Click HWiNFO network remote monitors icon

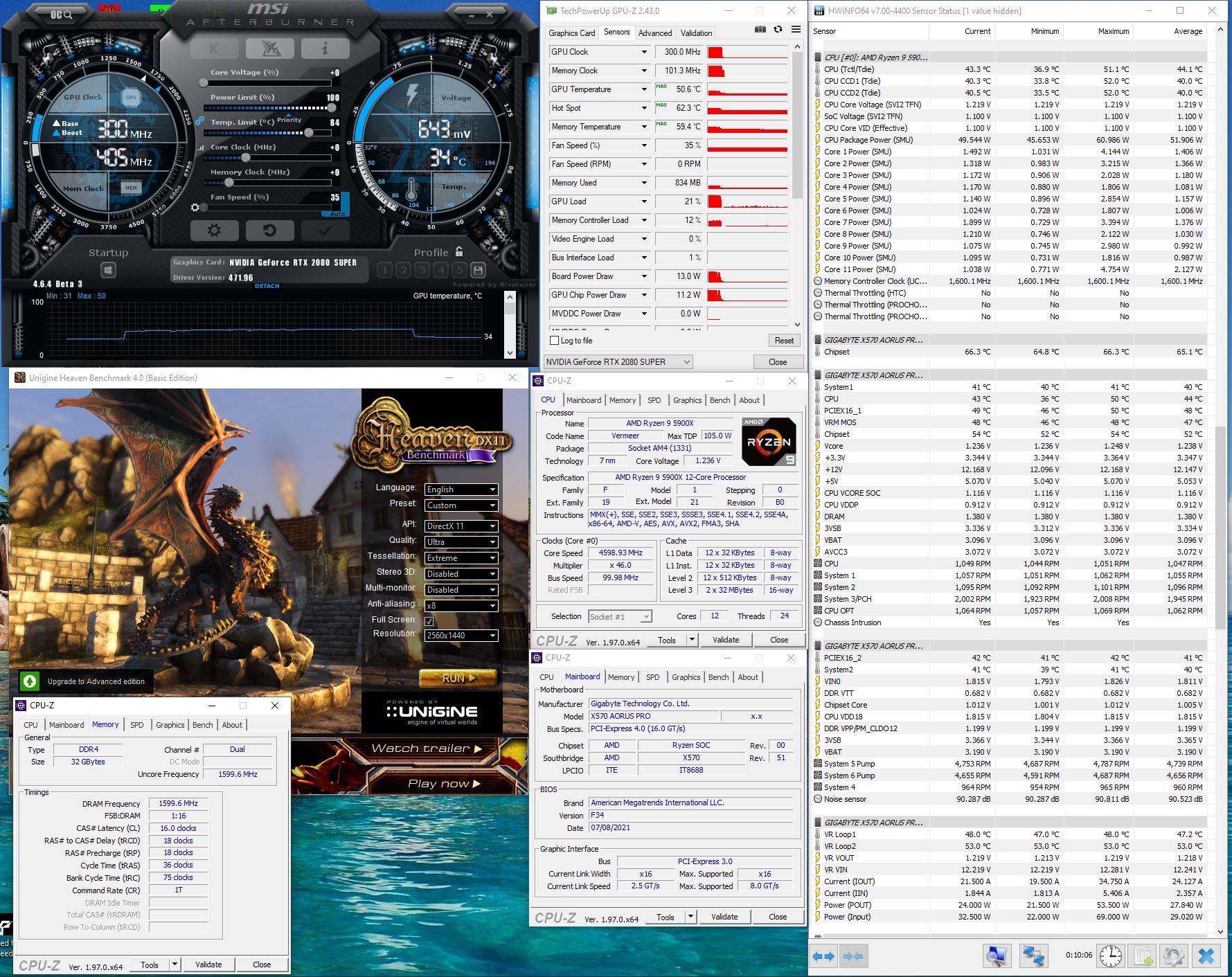tap(1033, 956)
